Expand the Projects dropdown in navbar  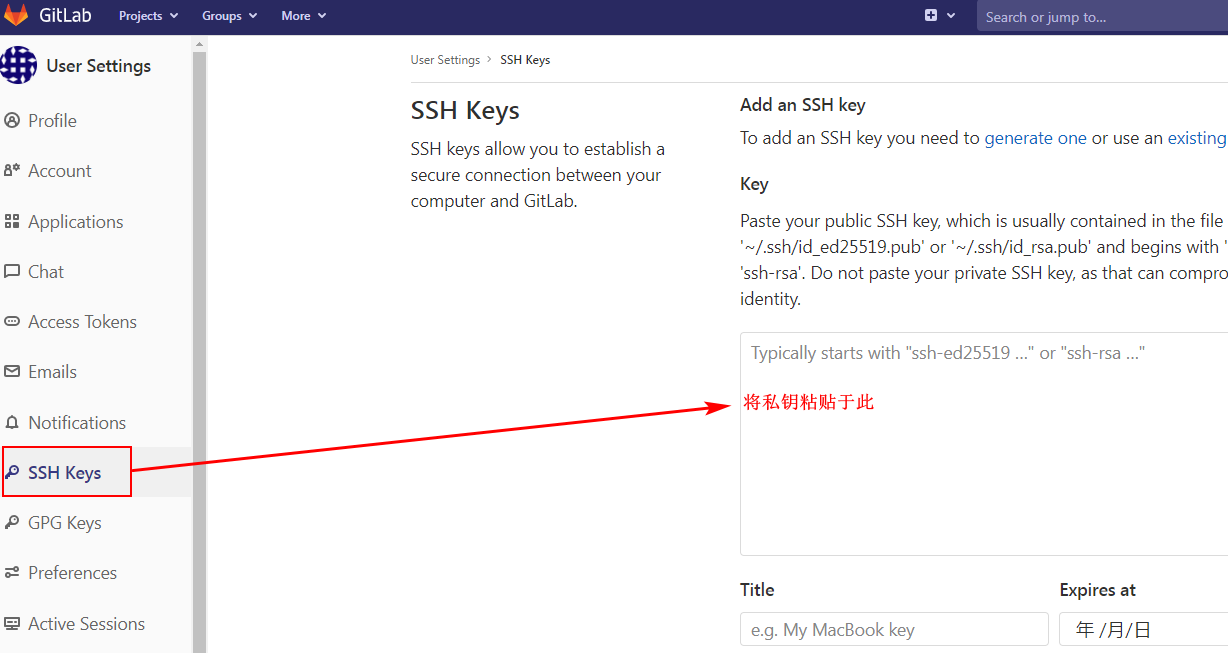click(148, 16)
